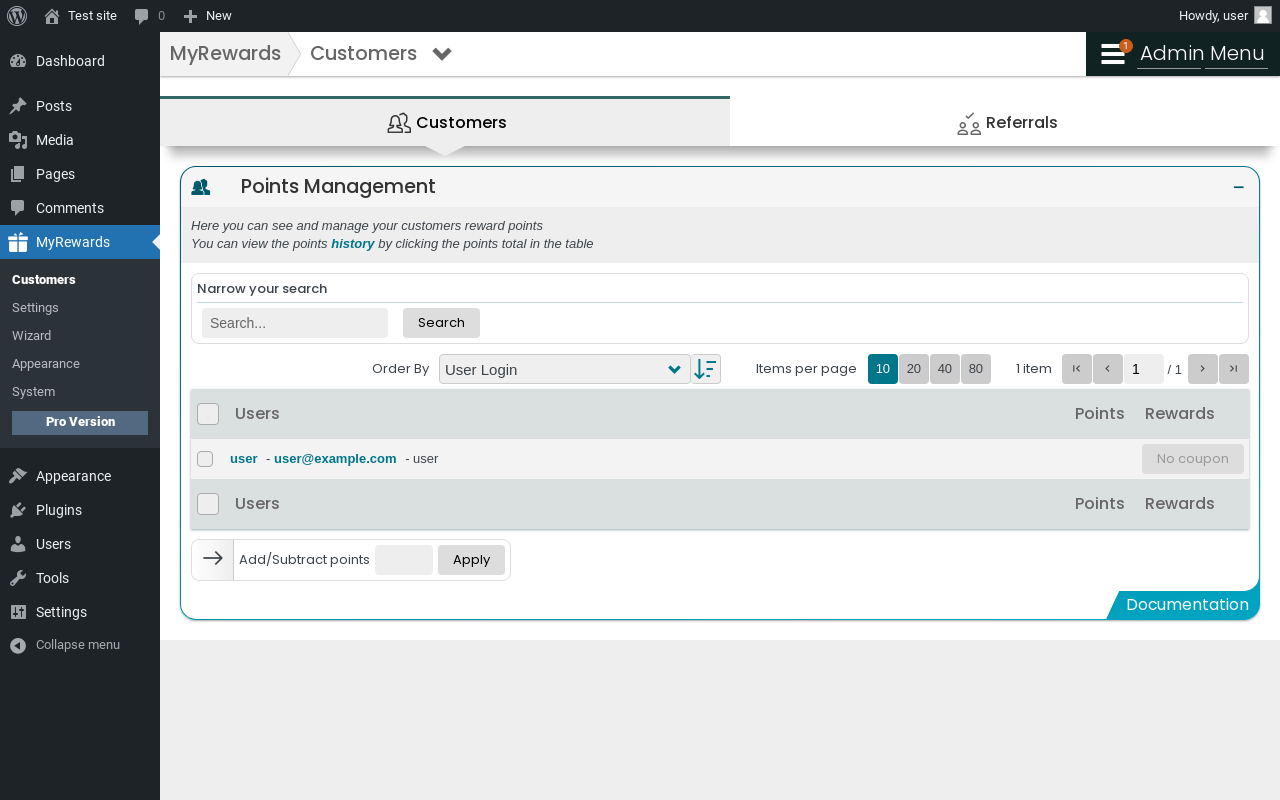Open the points history link

tap(353, 244)
